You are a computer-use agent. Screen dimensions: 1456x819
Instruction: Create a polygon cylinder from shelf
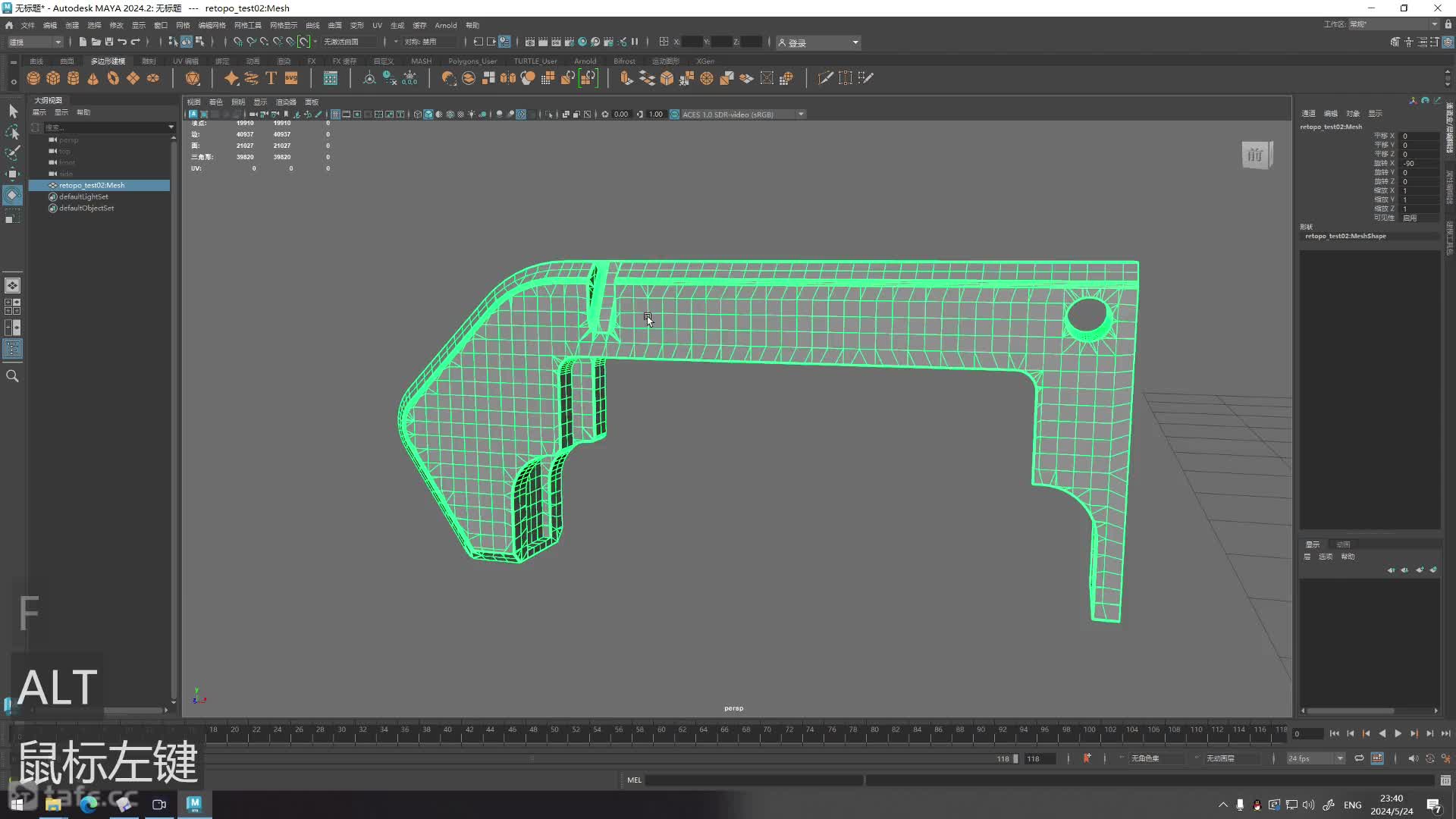point(73,78)
